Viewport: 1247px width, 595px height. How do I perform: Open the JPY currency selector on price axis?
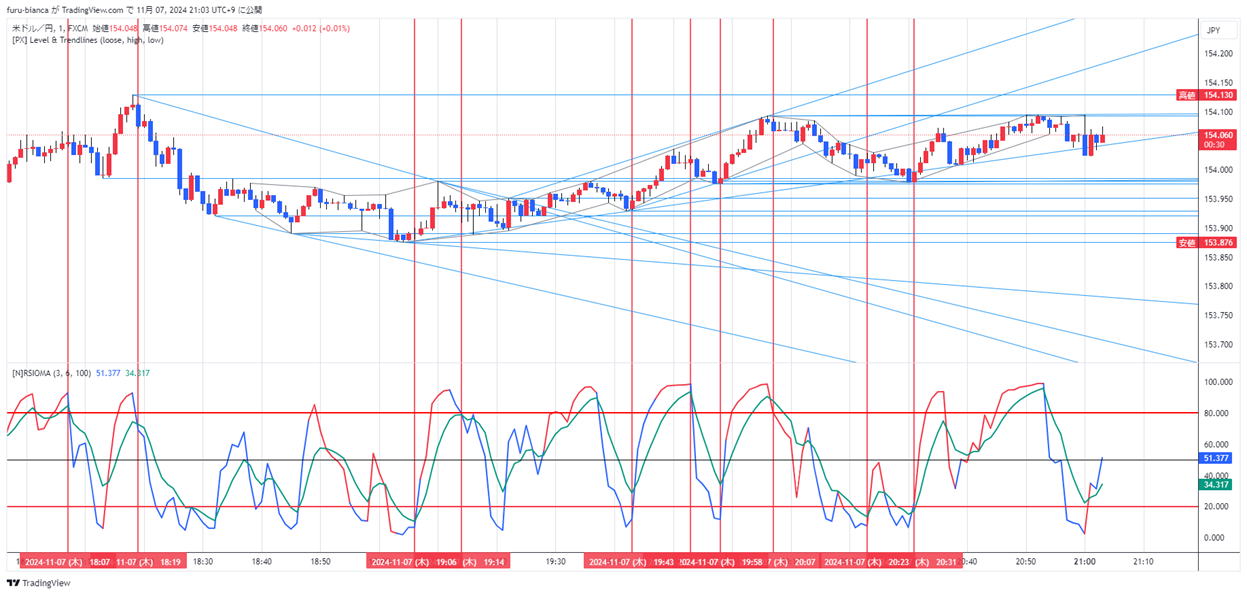1213,31
